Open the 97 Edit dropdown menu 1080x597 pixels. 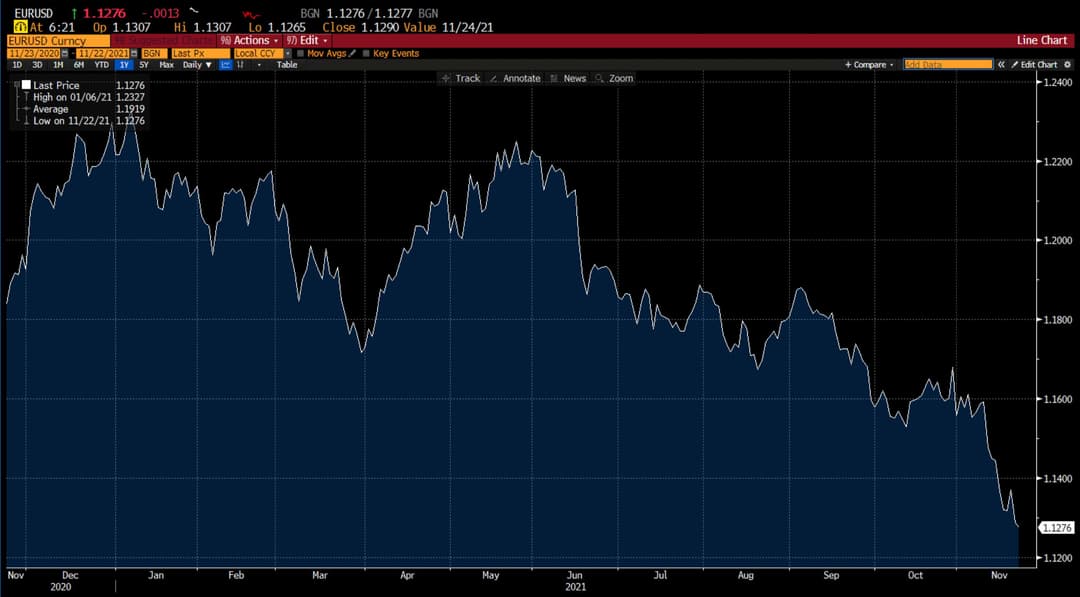[x=307, y=41]
